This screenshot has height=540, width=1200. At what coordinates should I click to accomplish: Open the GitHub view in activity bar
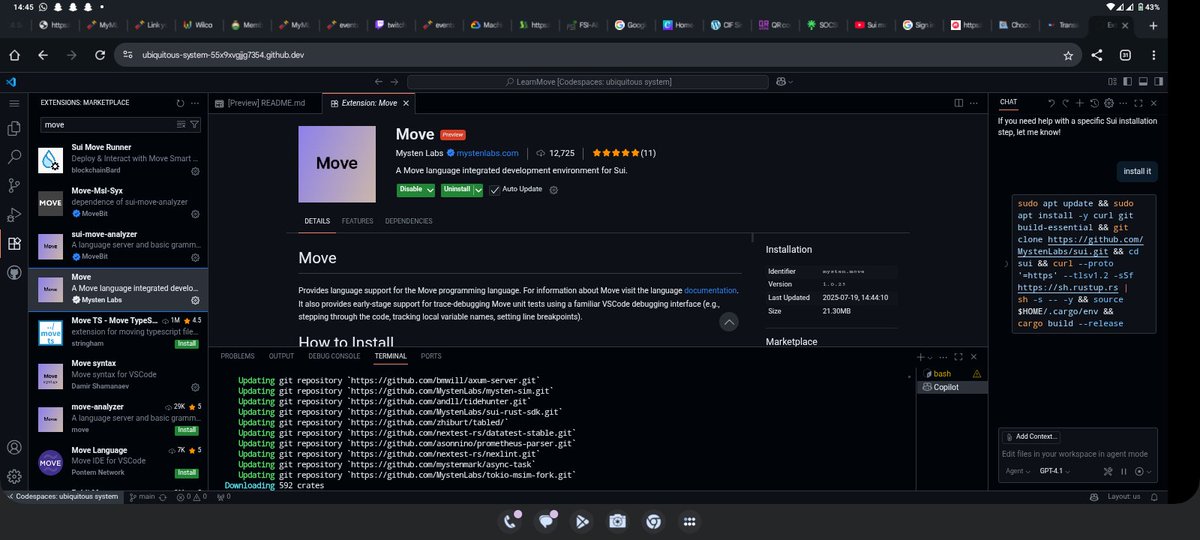click(14, 272)
